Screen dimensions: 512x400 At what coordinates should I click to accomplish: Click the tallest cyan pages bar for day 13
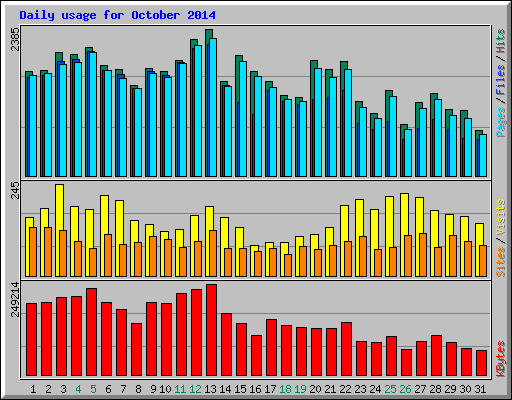pos(213,107)
